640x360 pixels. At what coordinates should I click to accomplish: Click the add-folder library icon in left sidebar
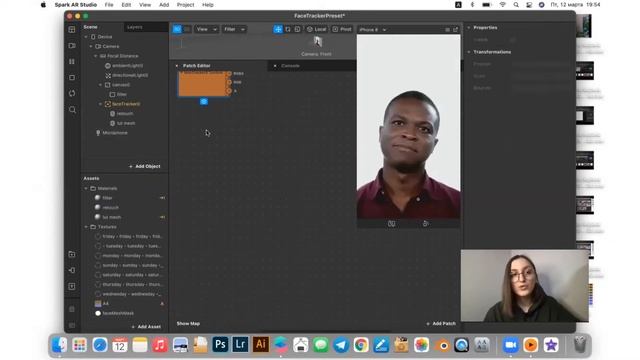pos(72,254)
